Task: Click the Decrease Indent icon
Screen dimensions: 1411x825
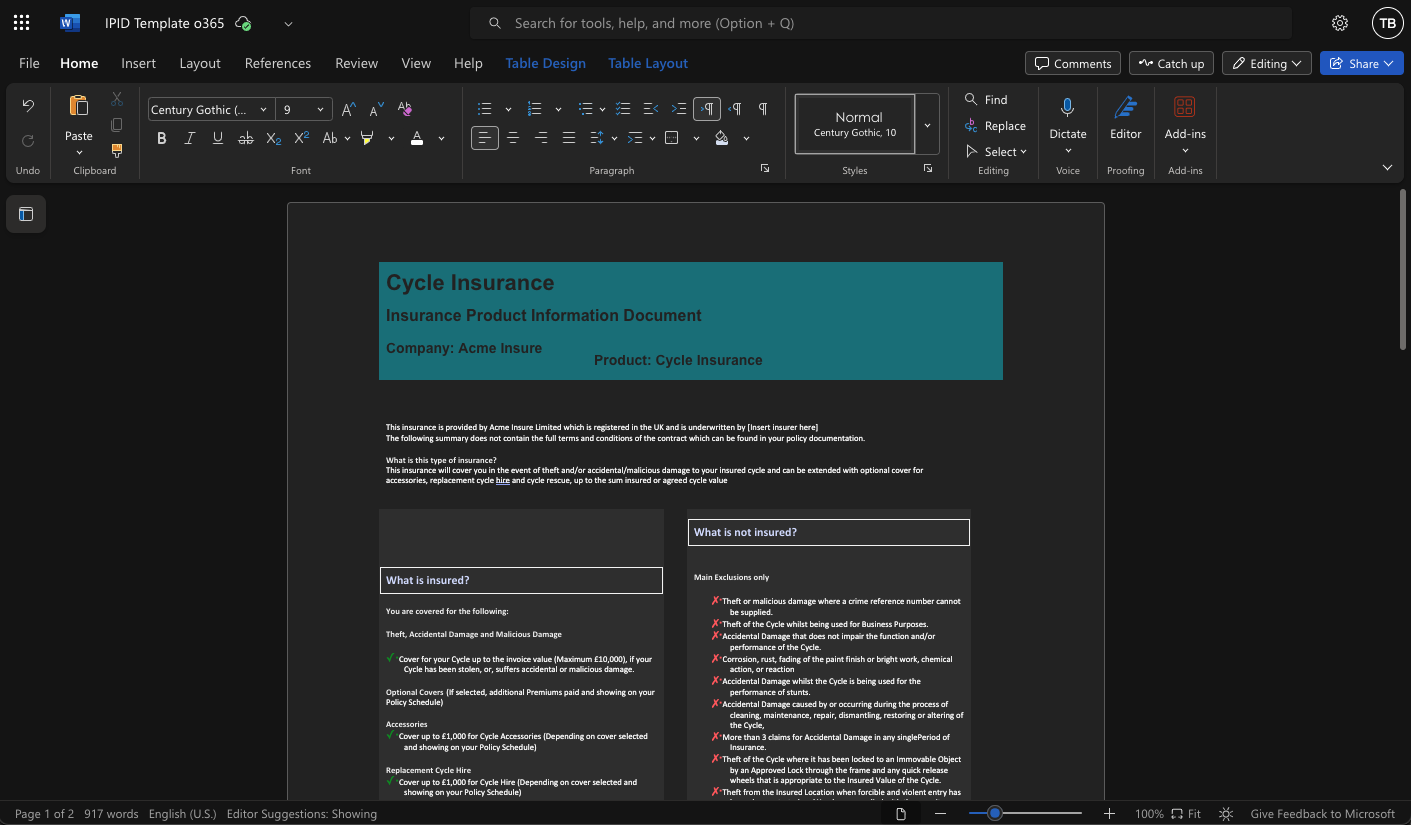Action: (x=650, y=108)
